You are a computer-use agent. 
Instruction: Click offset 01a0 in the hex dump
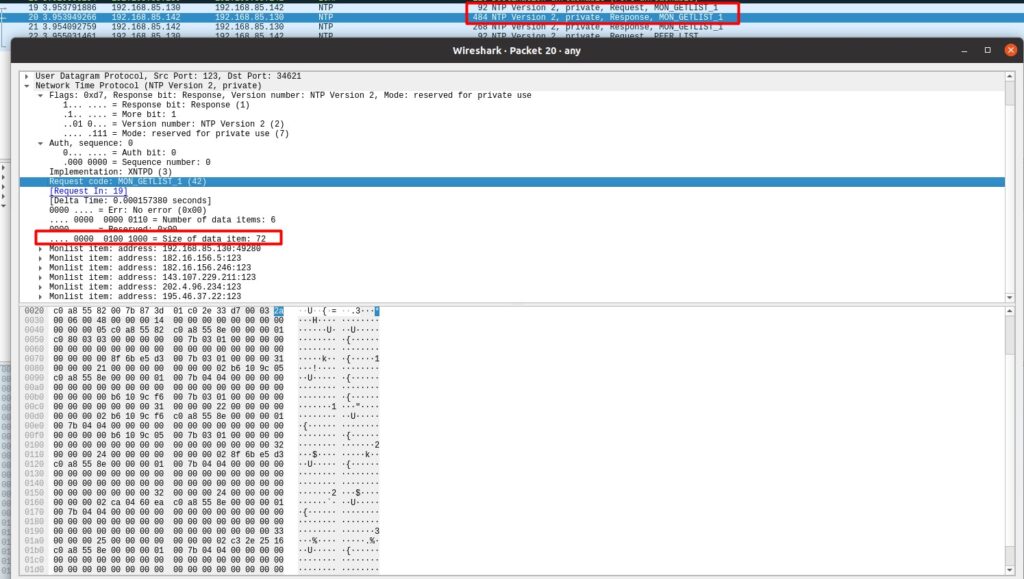[x=35, y=540]
